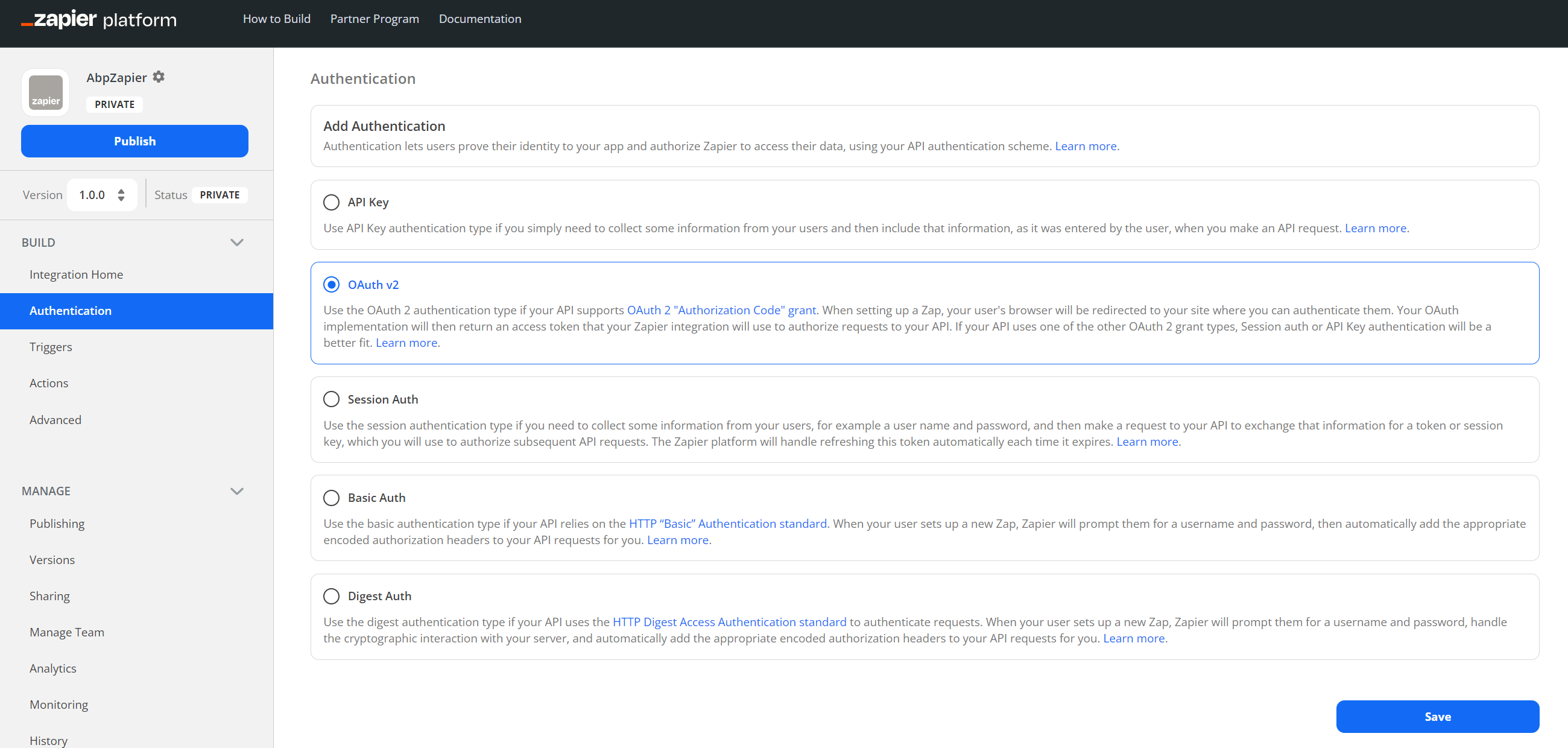This screenshot has height=748, width=1568.
Task: Open OAuth 2 "Authorization Code" grant link
Action: pos(721,310)
